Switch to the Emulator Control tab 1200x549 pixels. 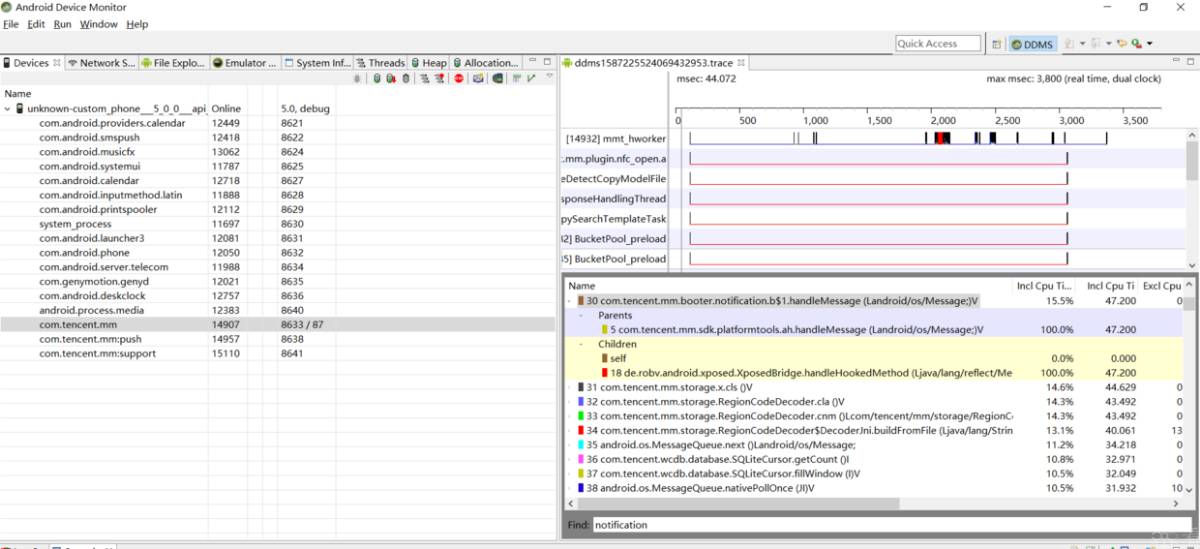point(245,62)
